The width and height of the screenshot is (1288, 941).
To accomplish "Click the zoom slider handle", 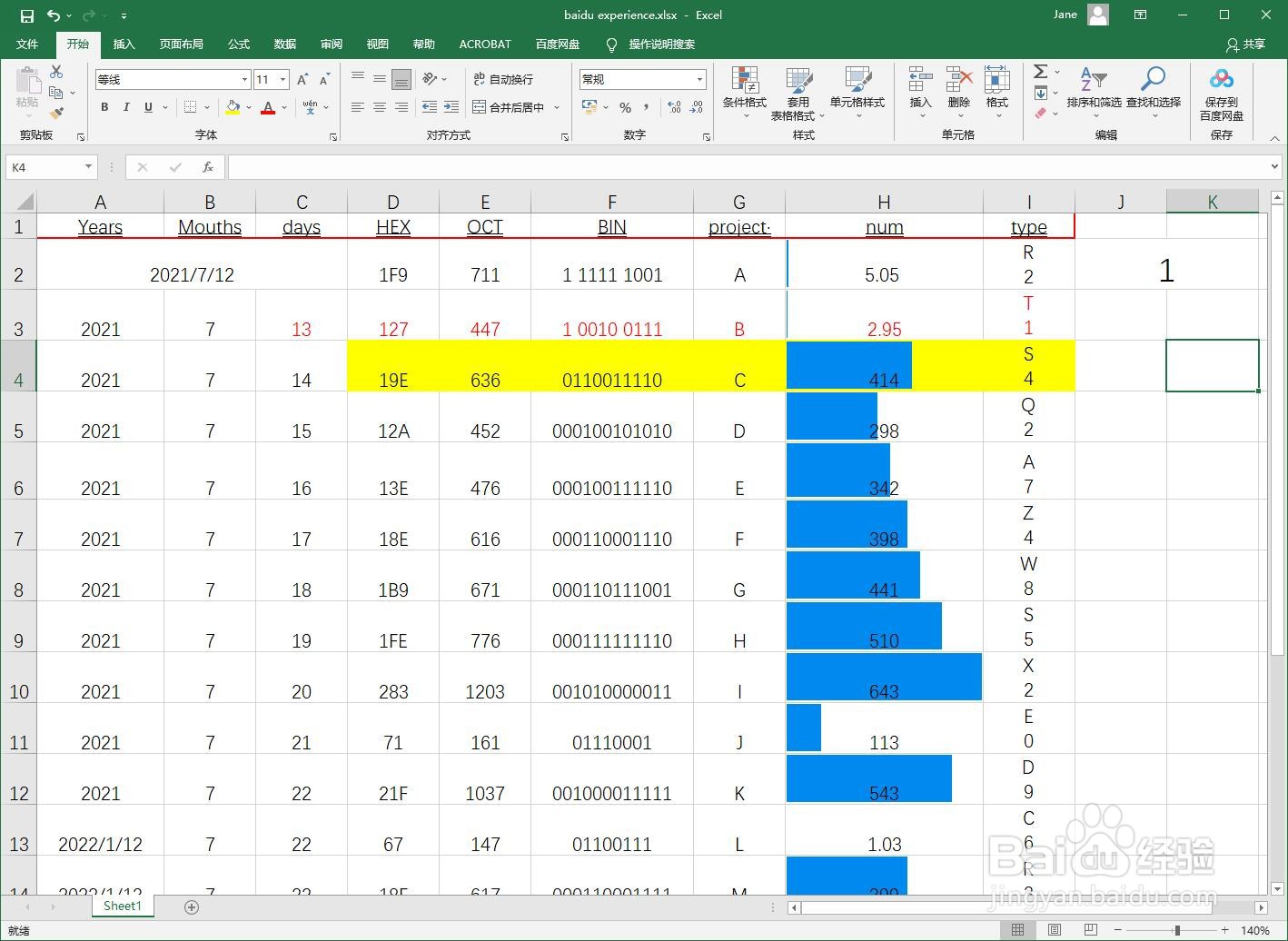I will click(1177, 930).
